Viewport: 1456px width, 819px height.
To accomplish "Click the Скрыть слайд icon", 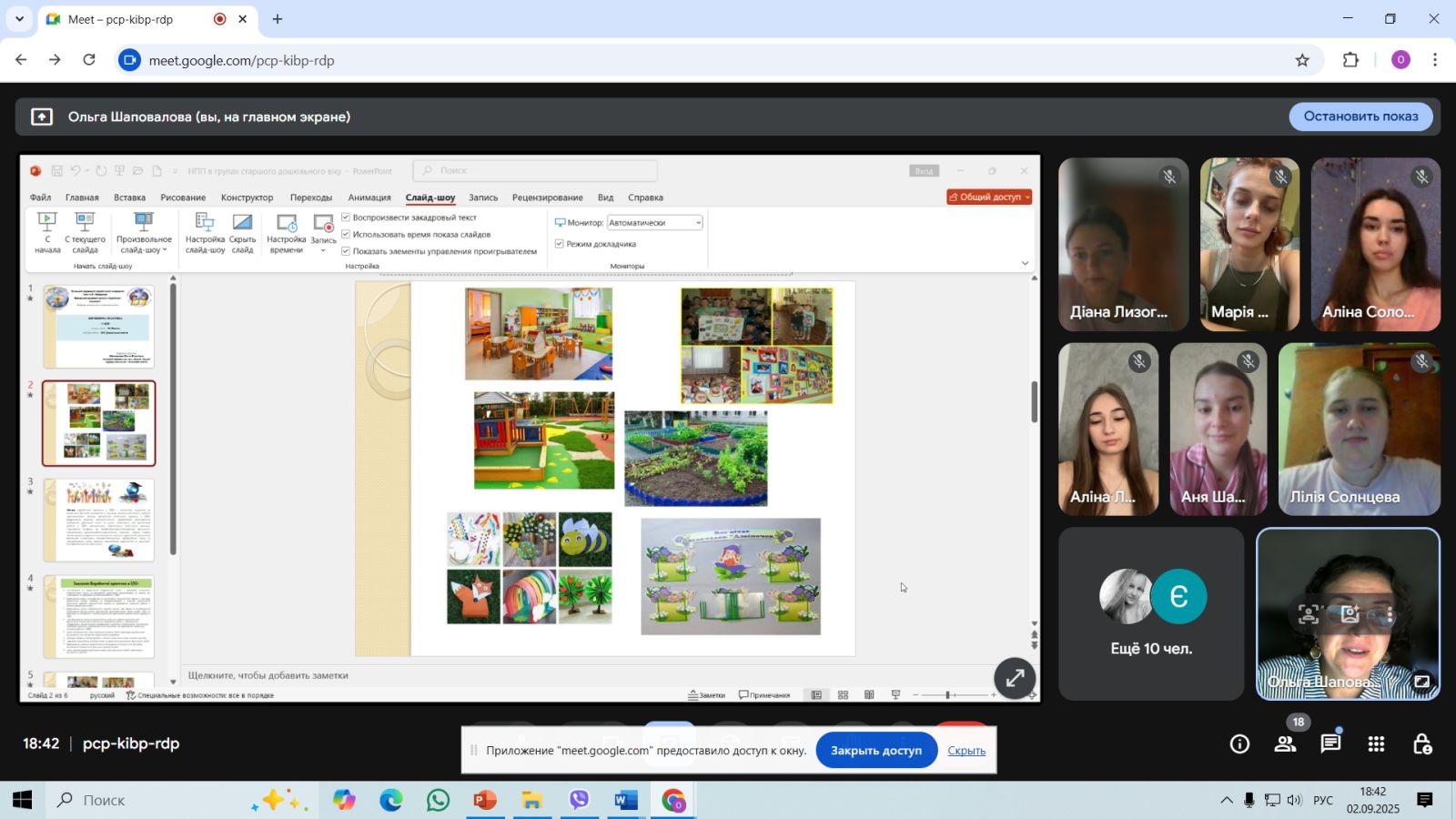I will pyautogui.click(x=242, y=222).
